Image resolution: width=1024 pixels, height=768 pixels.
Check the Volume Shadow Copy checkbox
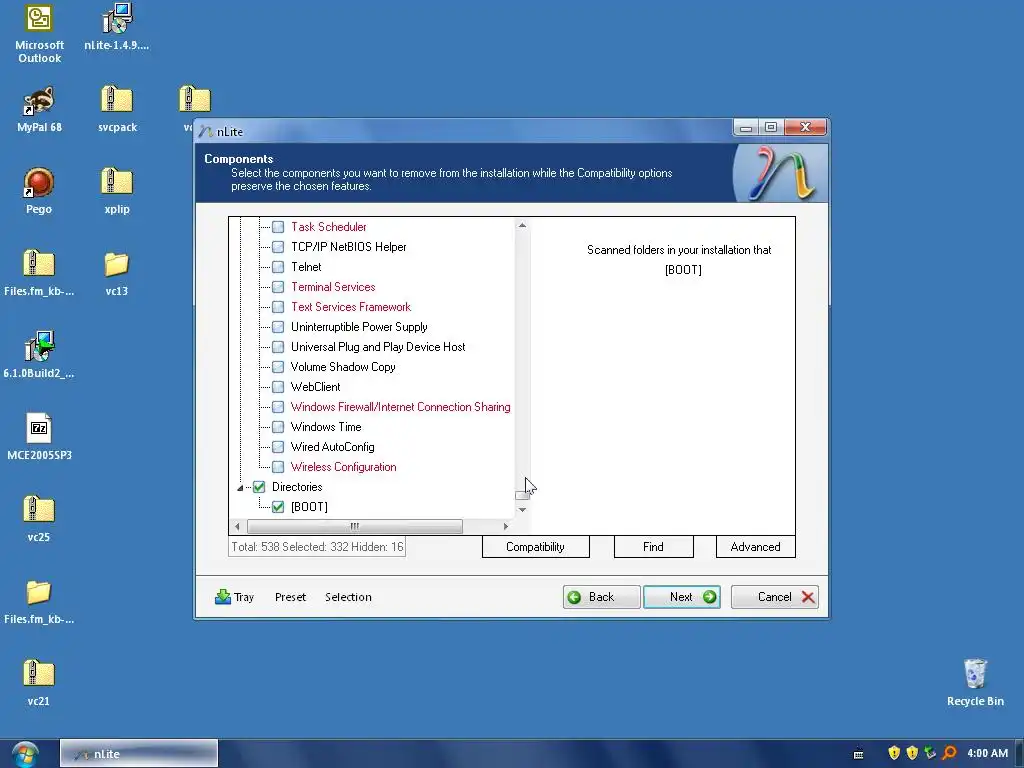coord(278,367)
